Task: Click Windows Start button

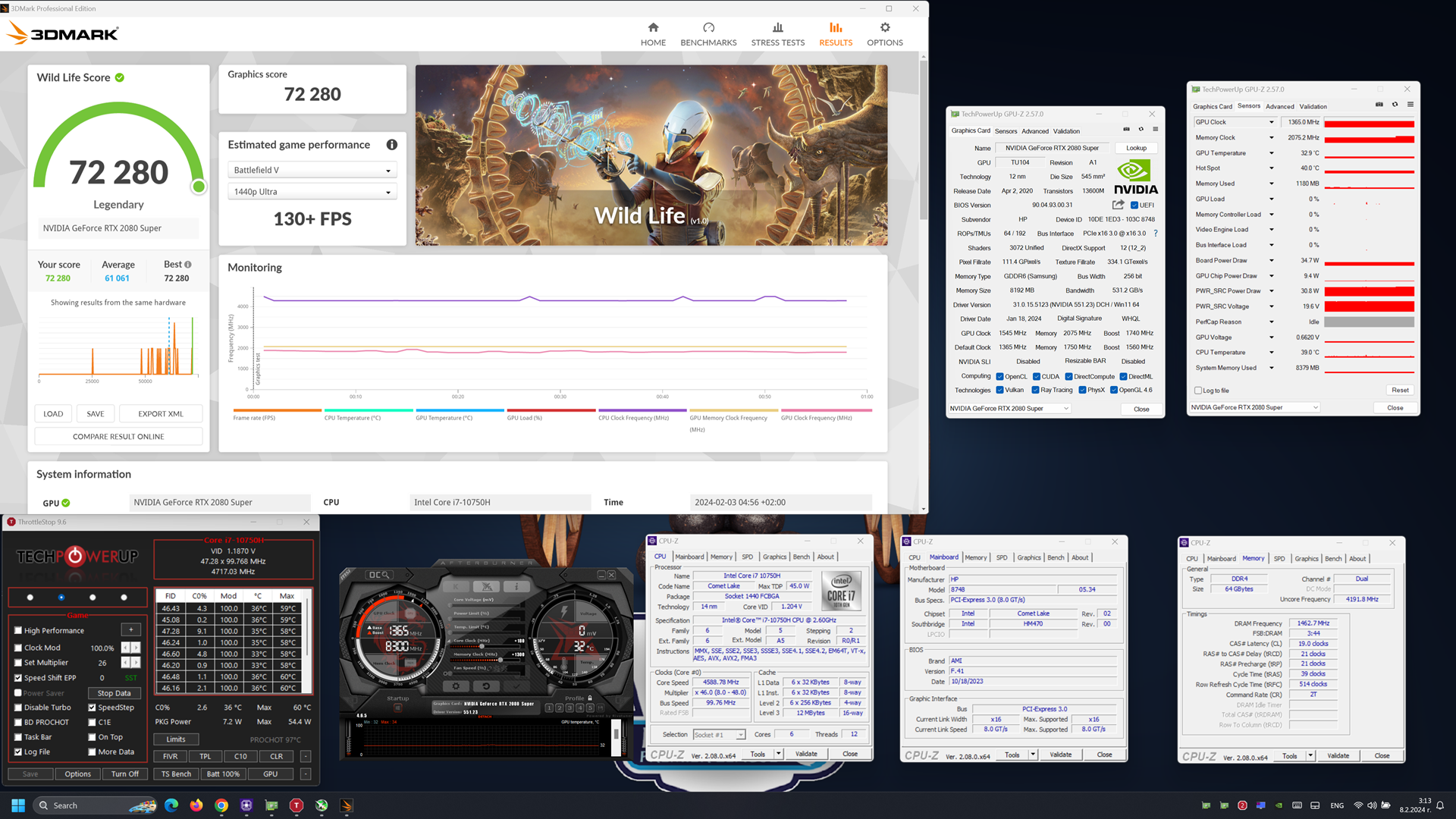Action: 18,805
